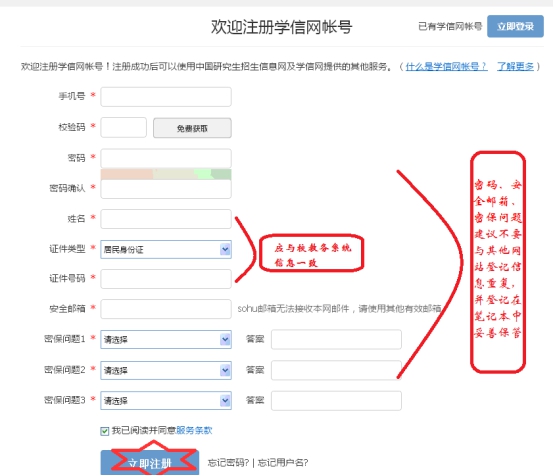Open the 什么是学信网帐号 link
Viewport: 554px width, 476px height.
(x=447, y=66)
